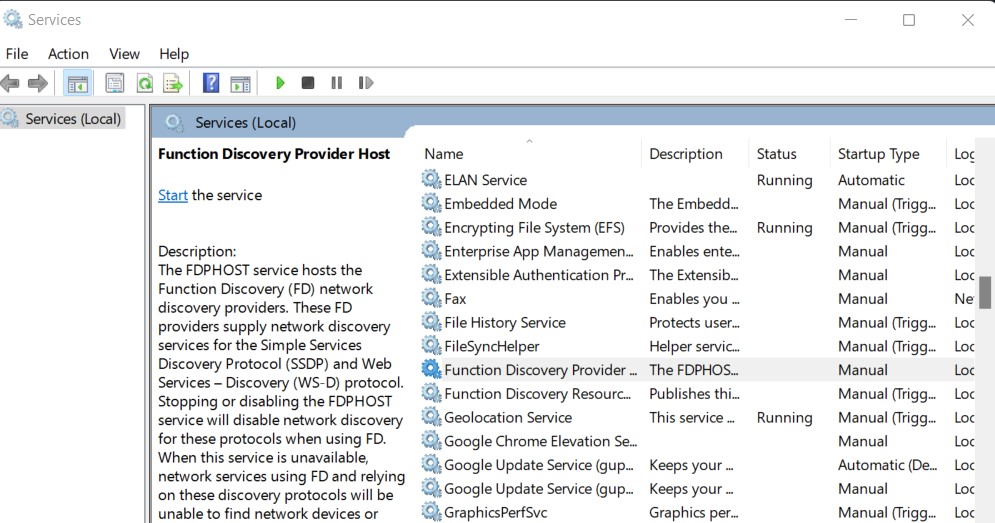Sort list by Status column header
The height and width of the screenshot is (523, 995).
pyautogui.click(x=776, y=154)
